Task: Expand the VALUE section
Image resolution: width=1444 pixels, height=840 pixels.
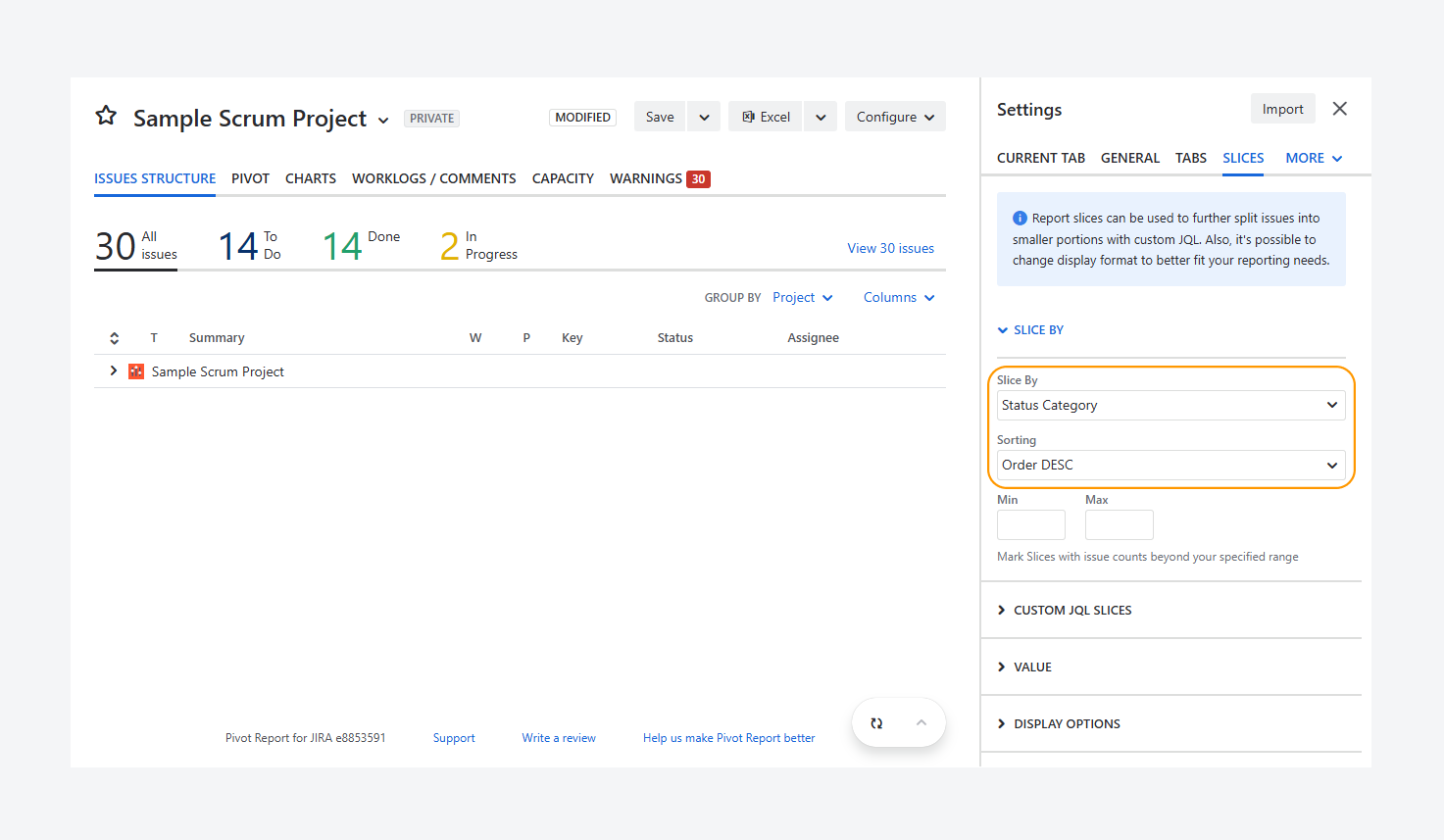Action: 1024,667
